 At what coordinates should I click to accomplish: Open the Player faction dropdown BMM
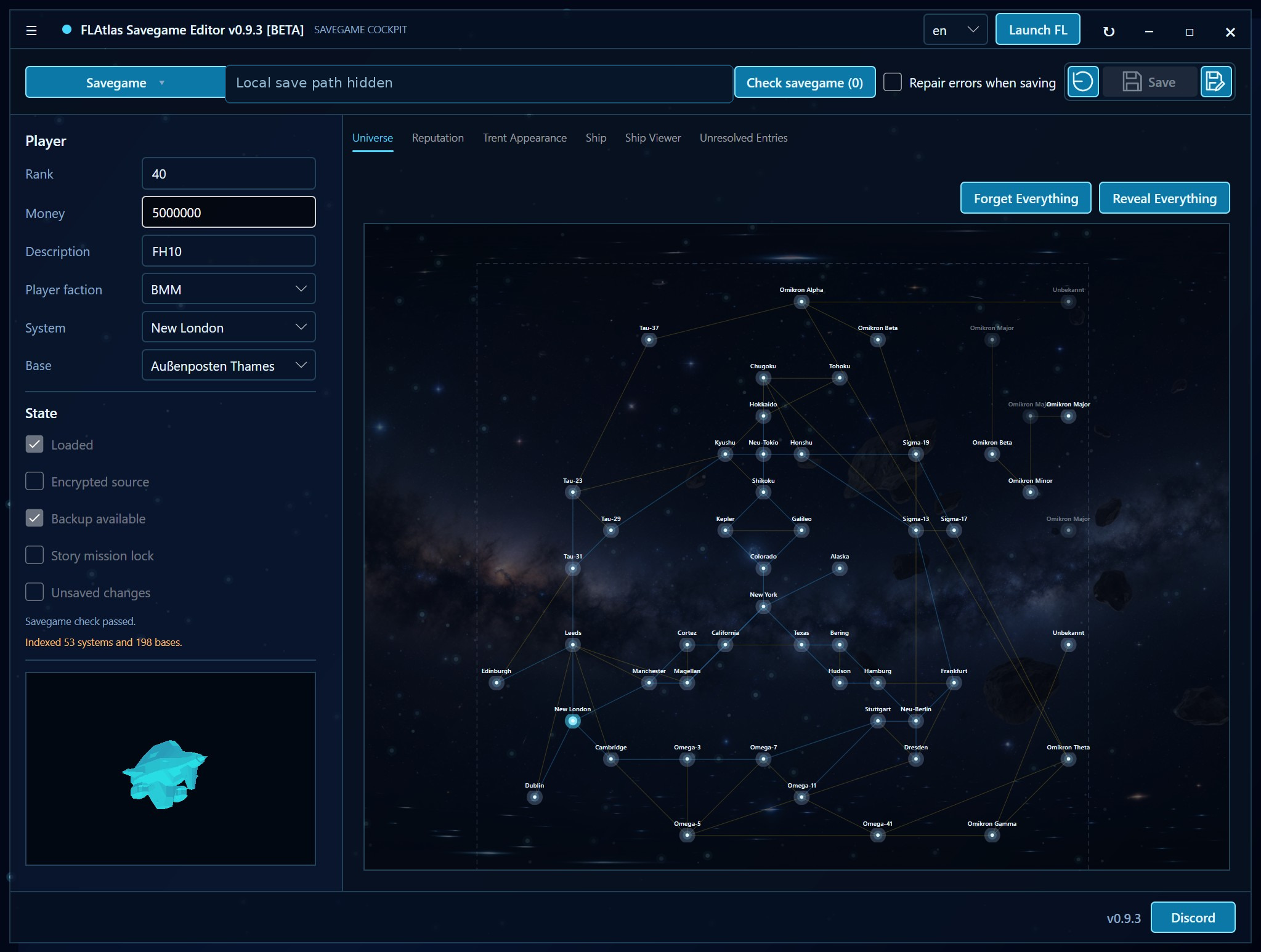(x=229, y=289)
